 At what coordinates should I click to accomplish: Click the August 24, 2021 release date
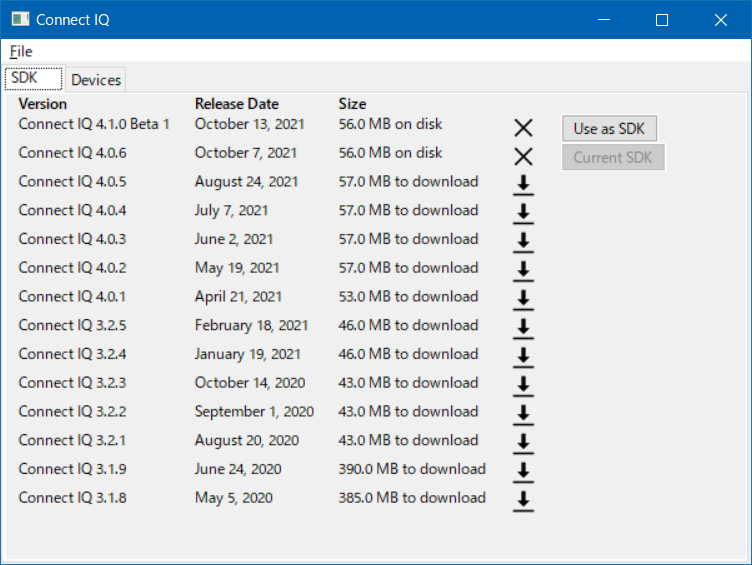click(x=247, y=182)
